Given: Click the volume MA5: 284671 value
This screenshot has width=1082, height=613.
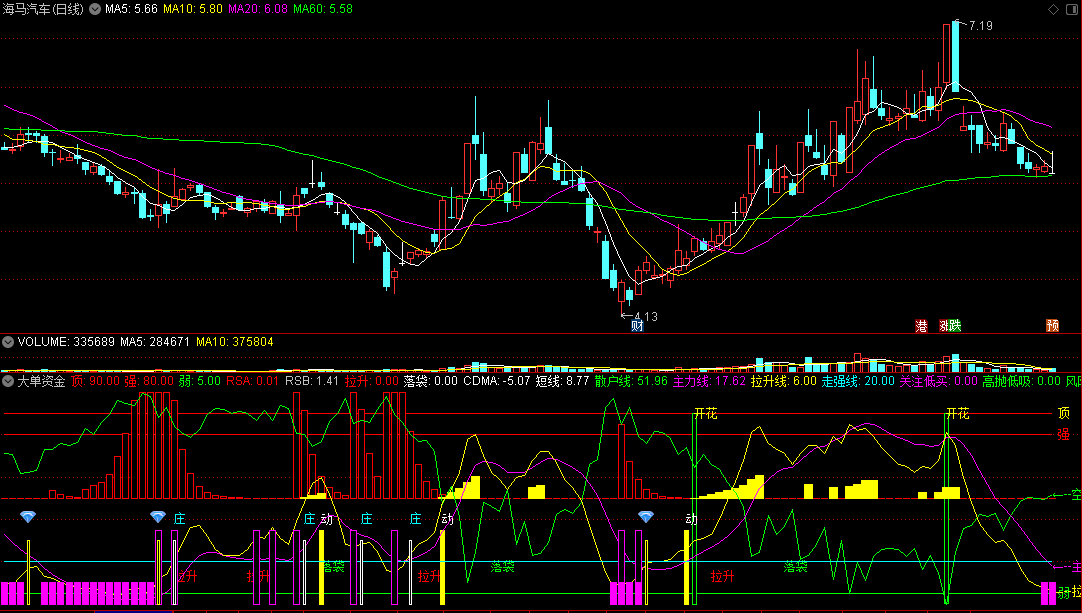Looking at the screenshot, I should click(155, 342).
